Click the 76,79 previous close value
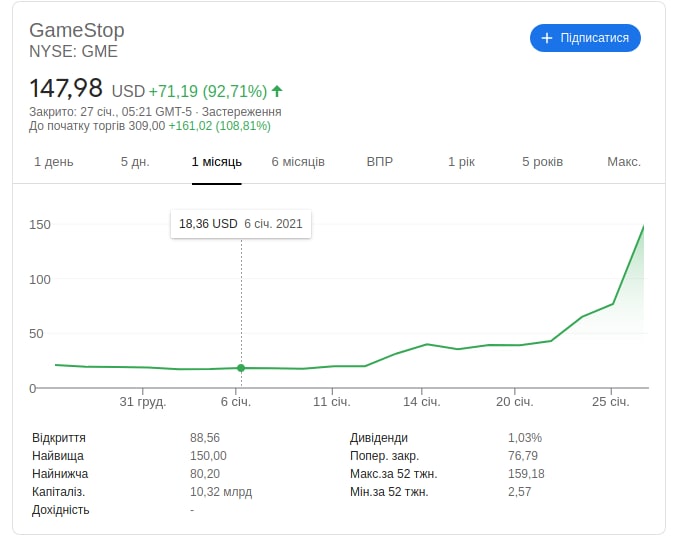676x542 pixels. [x=523, y=456]
